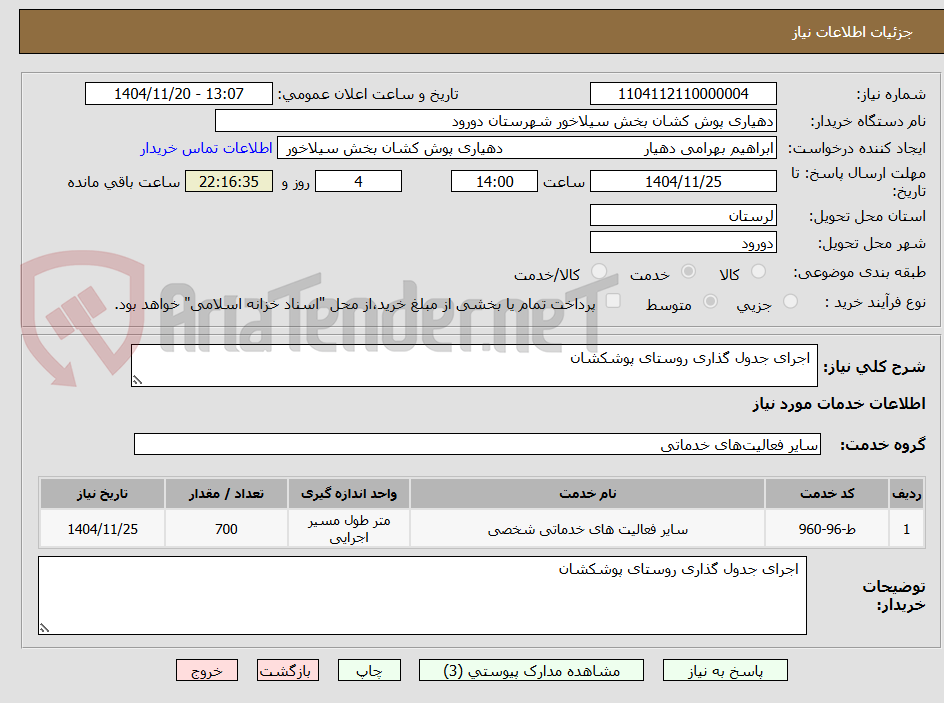944x703 pixels.
Task: Click the remaining days field showing 4
Action: [x=358, y=181]
